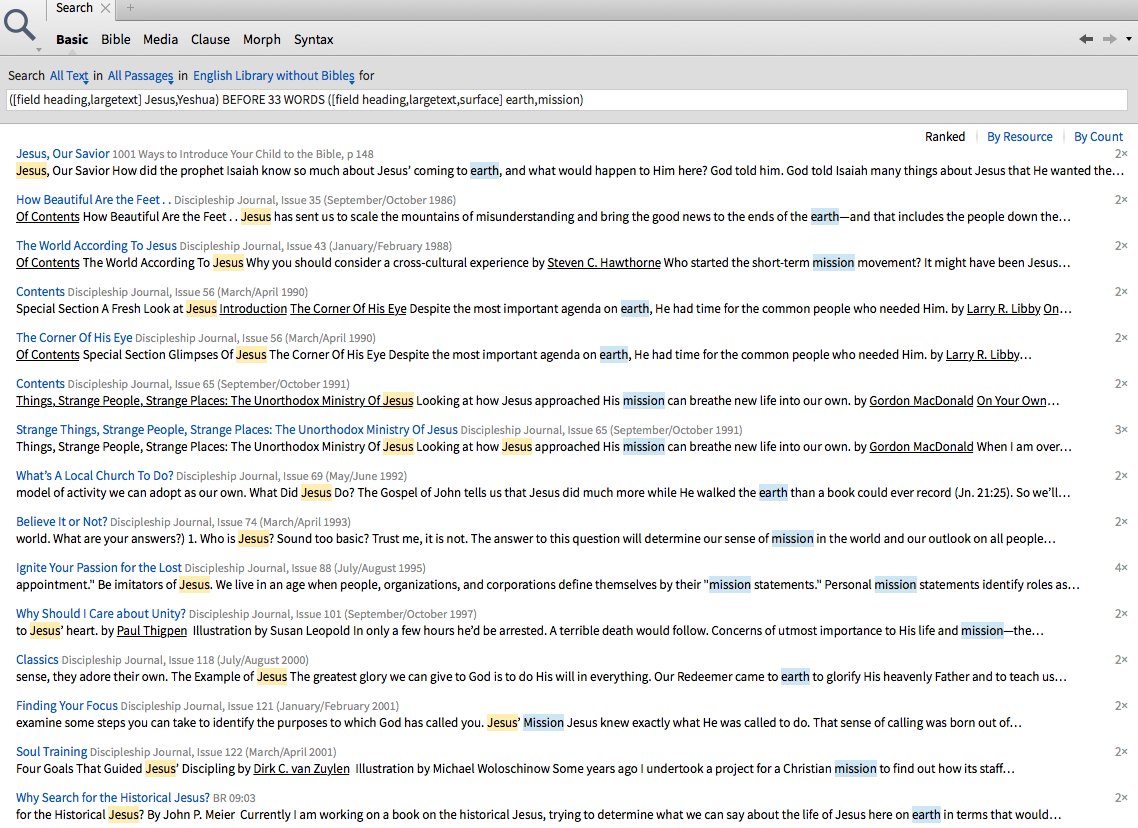Click Of Contents link under How Beautiful result
Viewport: 1138px width, 828px height.
click(x=48, y=217)
